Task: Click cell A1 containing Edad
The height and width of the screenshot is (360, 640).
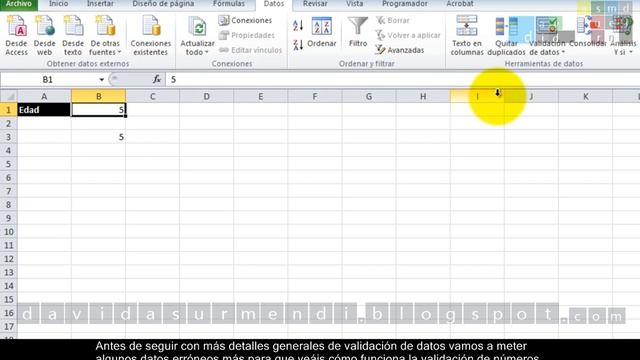Action: pyautogui.click(x=44, y=110)
